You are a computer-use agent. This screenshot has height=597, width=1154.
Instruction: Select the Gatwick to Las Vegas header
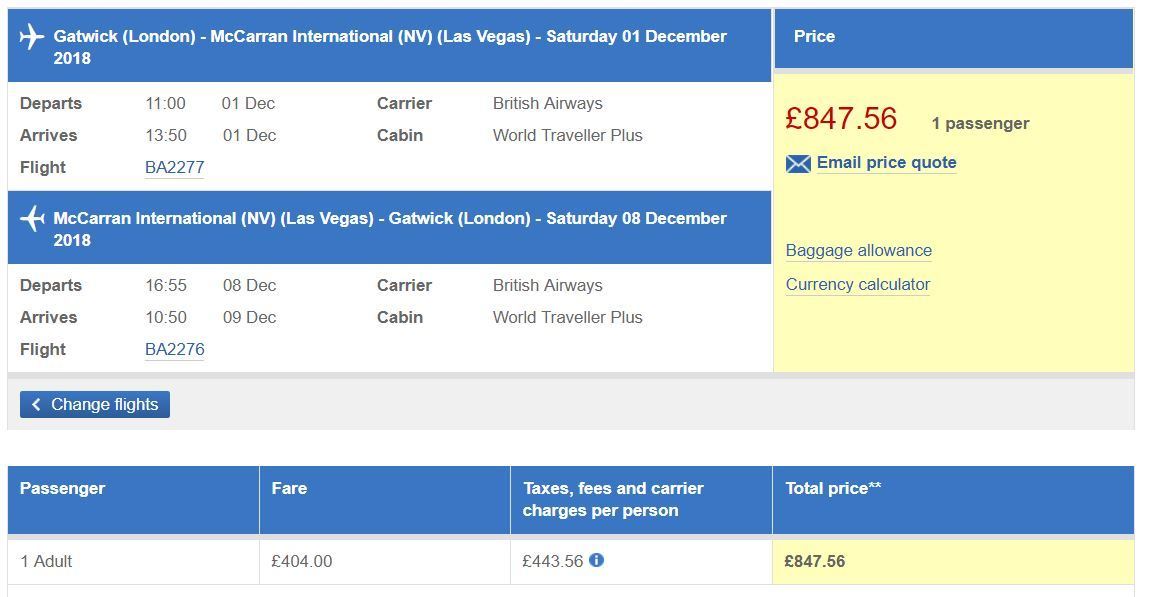(389, 46)
